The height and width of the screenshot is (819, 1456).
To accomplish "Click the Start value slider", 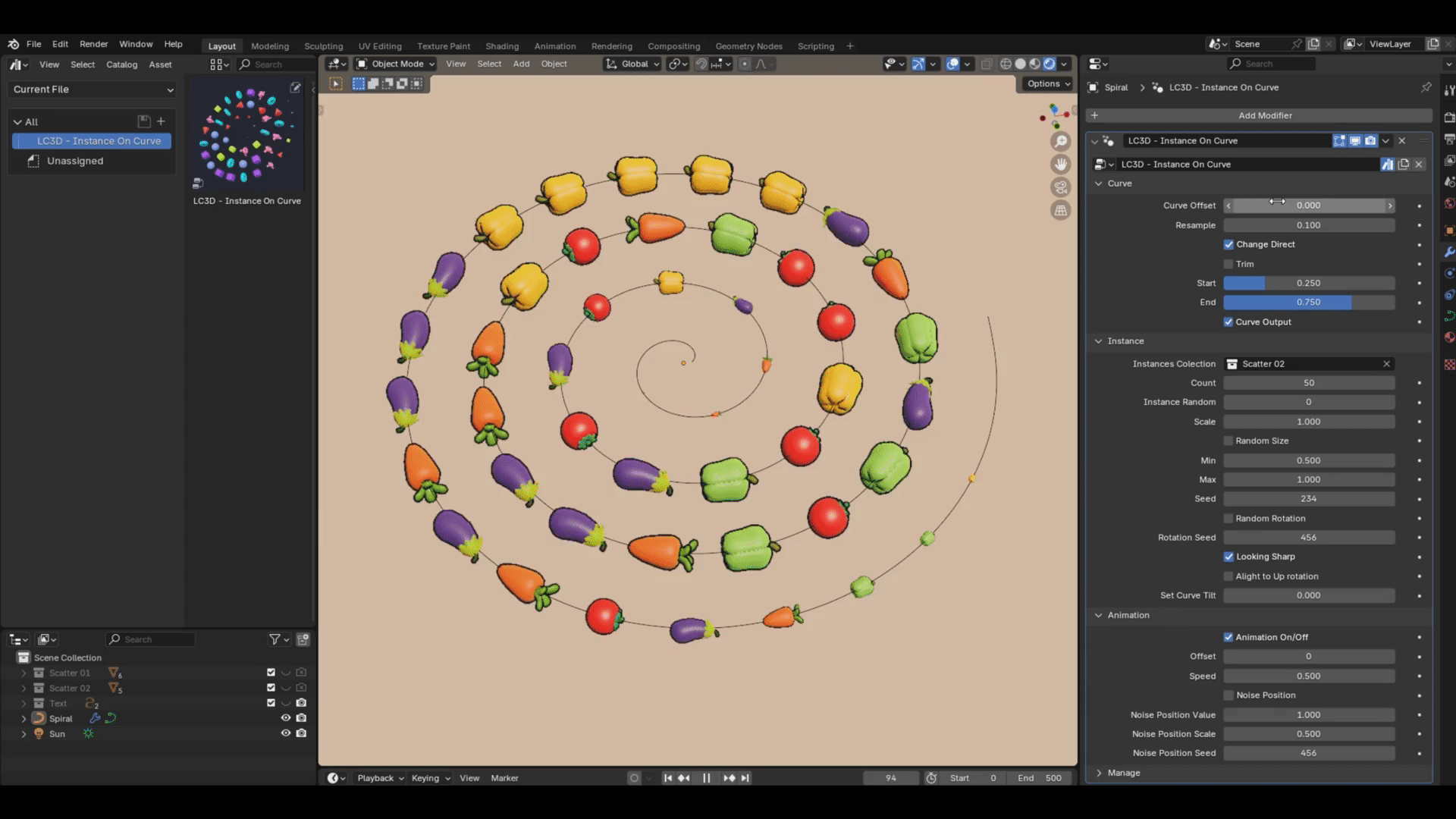I will (x=1308, y=283).
